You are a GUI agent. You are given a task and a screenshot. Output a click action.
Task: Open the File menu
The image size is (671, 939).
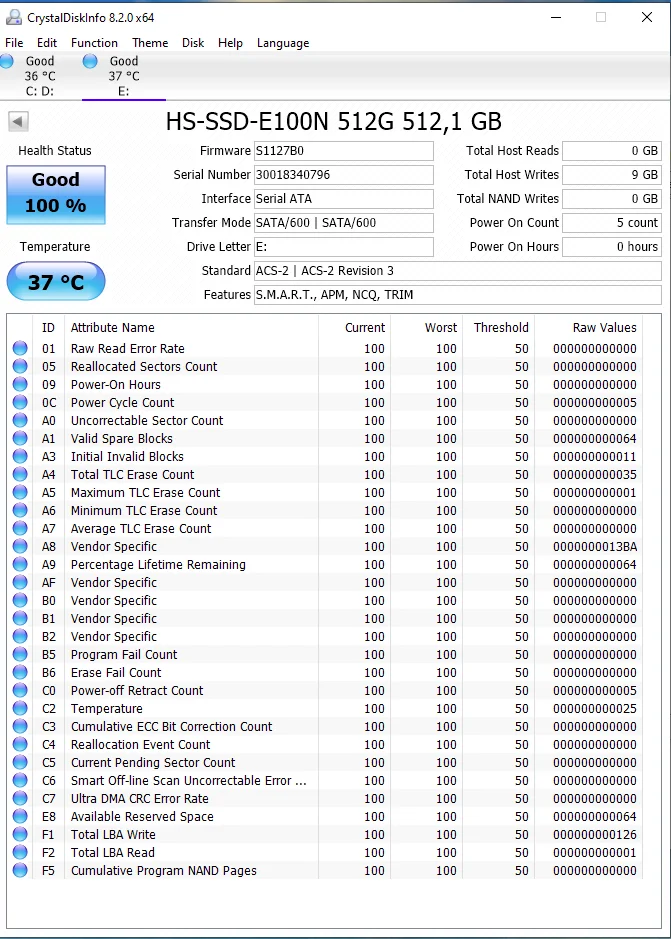point(14,43)
